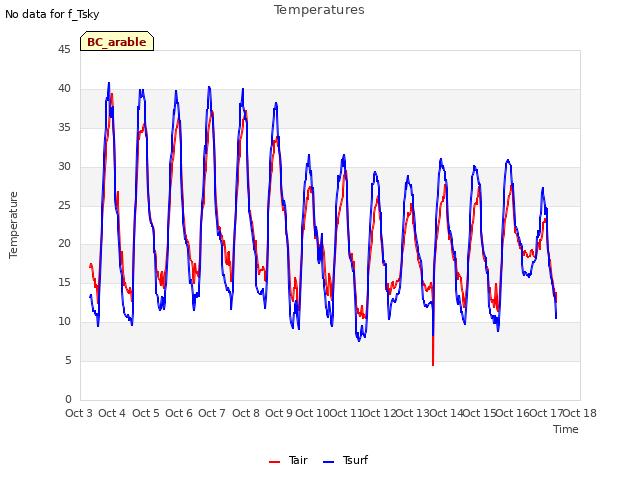640x480 pixels.
Task: Click the Oct 8 x-axis tick label
Action: coord(246,413)
